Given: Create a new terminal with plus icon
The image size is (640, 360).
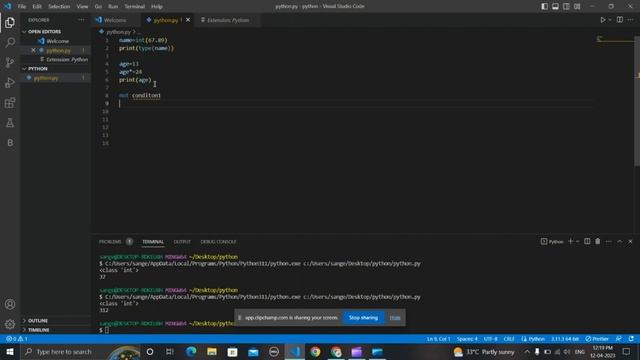Looking at the screenshot, I should (x=571, y=242).
